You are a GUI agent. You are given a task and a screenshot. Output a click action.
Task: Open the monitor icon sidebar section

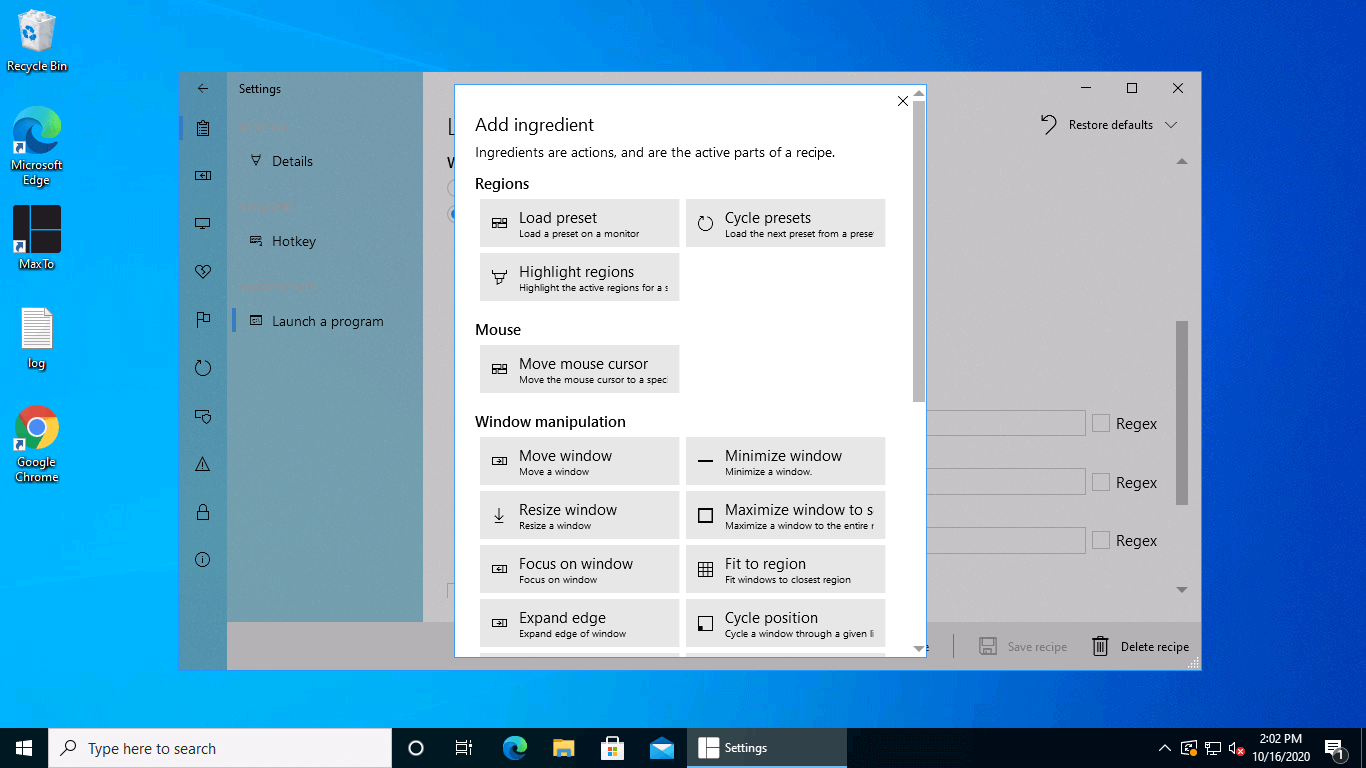click(x=203, y=224)
